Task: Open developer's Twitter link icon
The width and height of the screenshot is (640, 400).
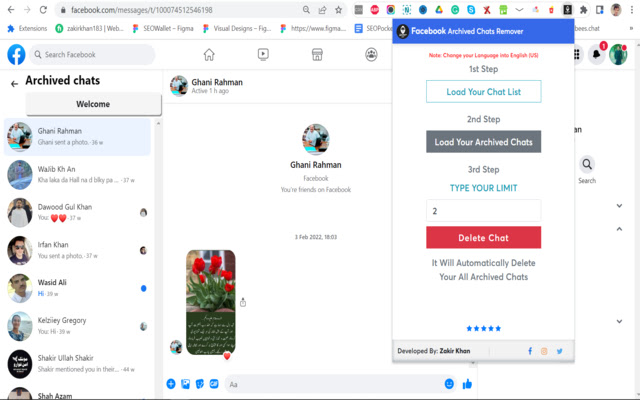Action: pyautogui.click(x=559, y=351)
